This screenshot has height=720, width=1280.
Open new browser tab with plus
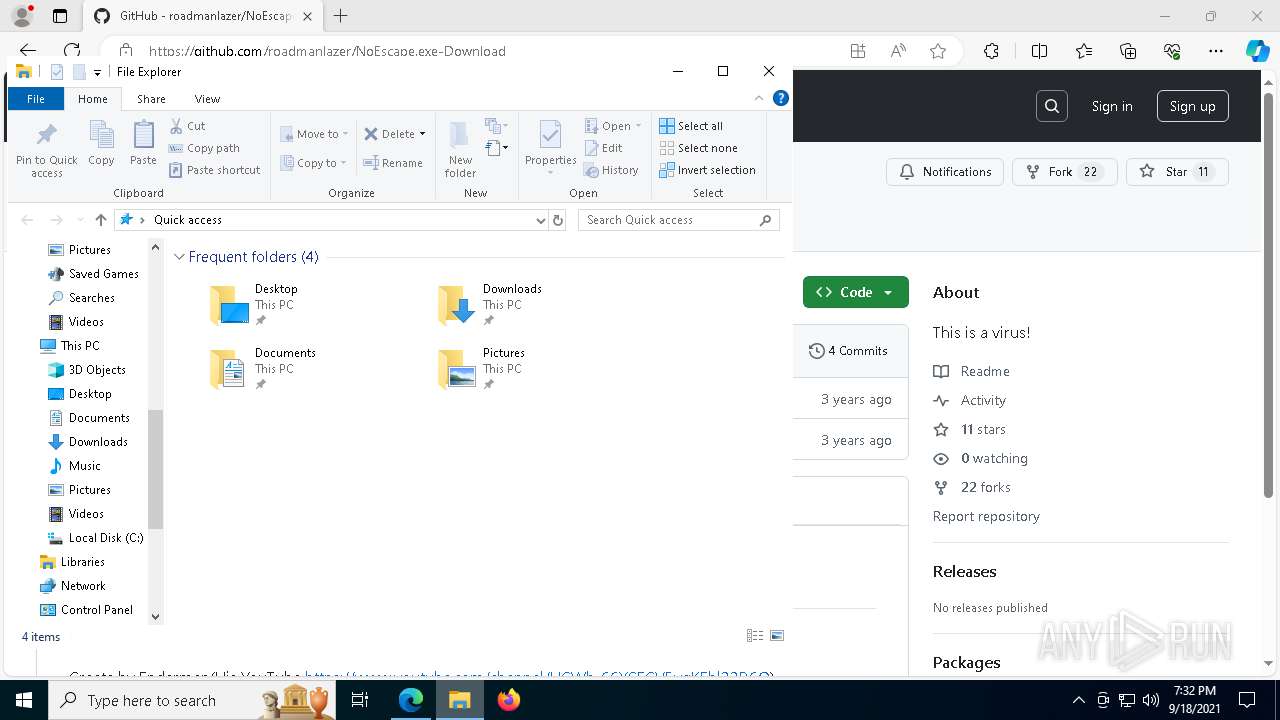pyautogui.click(x=341, y=16)
